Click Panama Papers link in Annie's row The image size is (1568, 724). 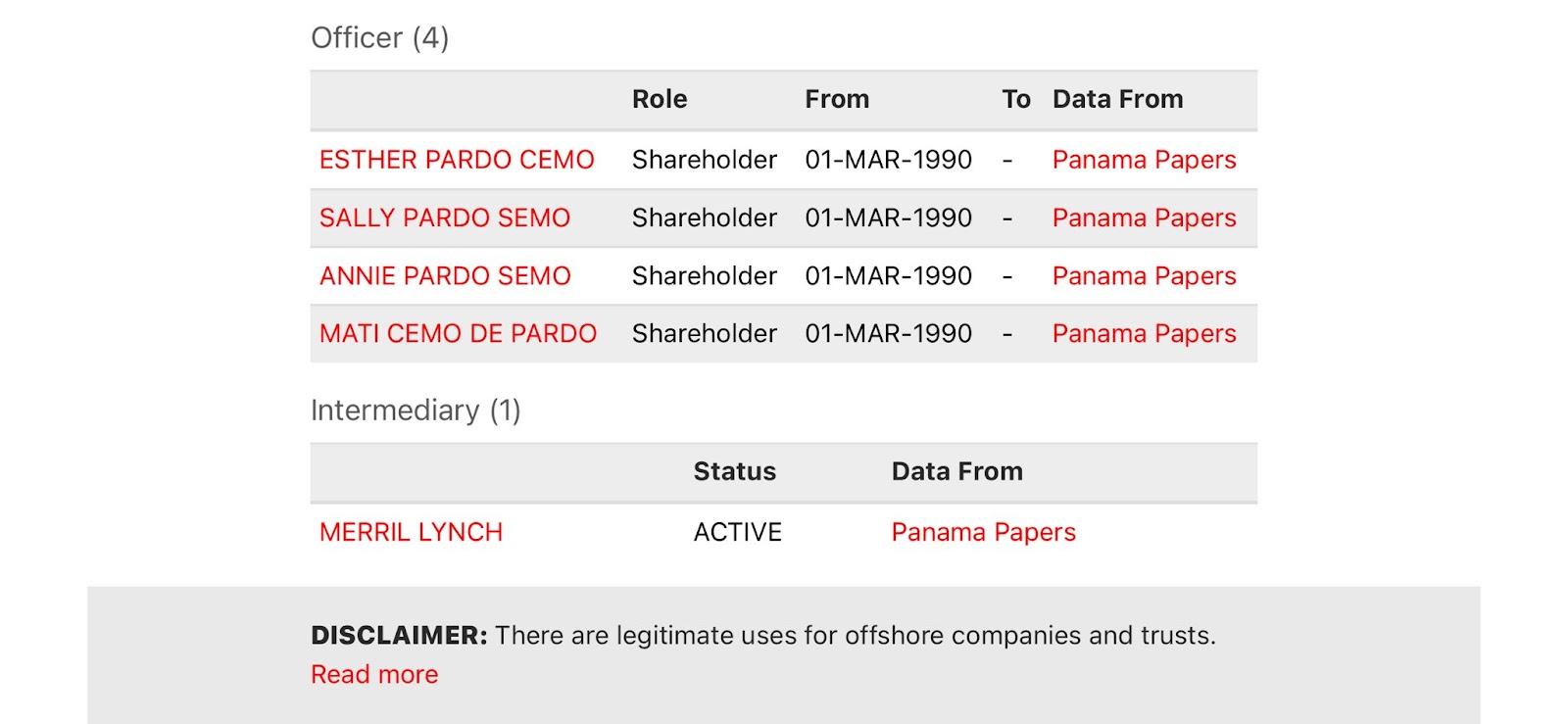pos(1144,275)
